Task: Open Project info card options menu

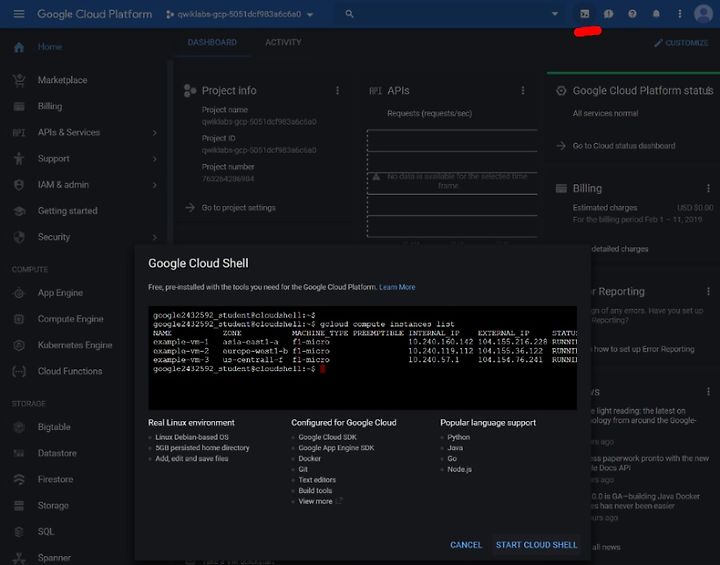Action: (338, 90)
